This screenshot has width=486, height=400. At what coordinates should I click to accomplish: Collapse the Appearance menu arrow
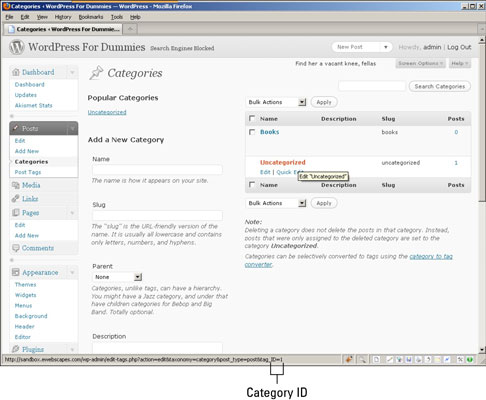click(72, 273)
